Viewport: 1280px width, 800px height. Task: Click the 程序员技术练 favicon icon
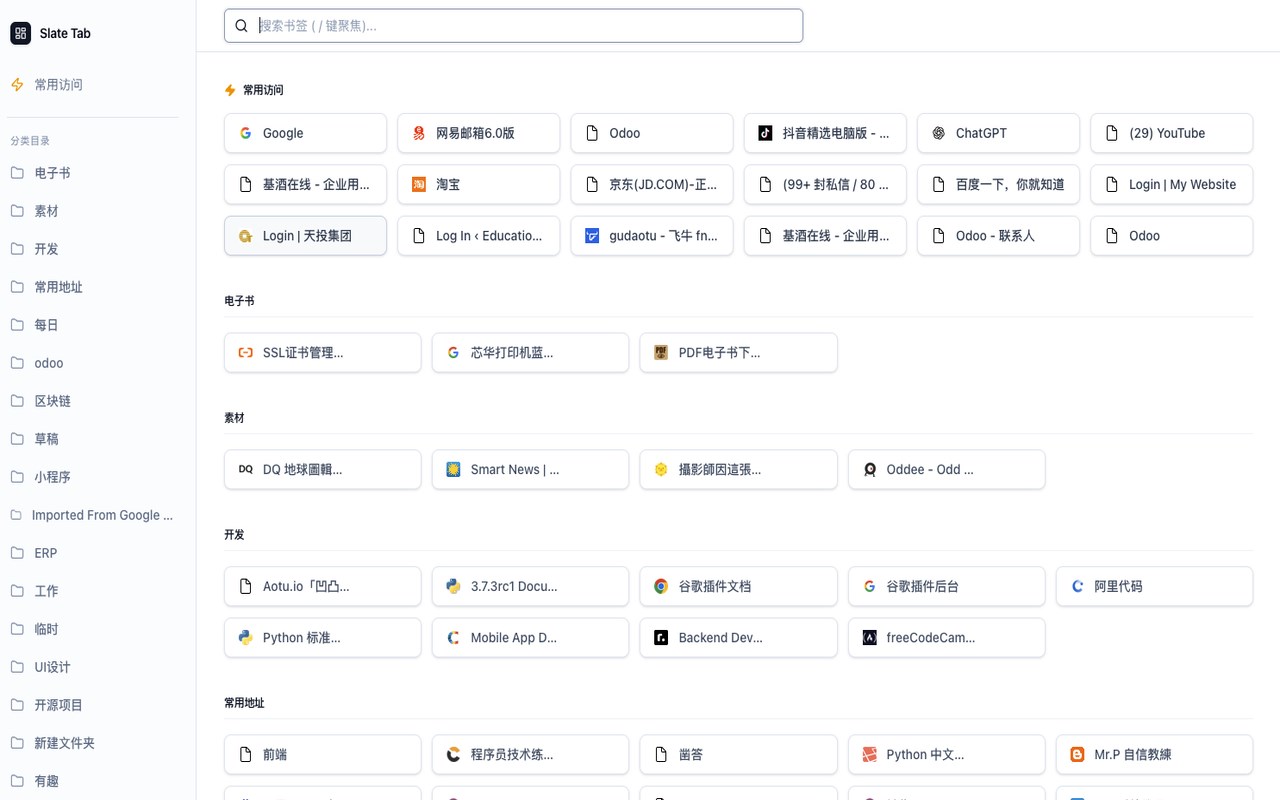pyautogui.click(x=453, y=755)
